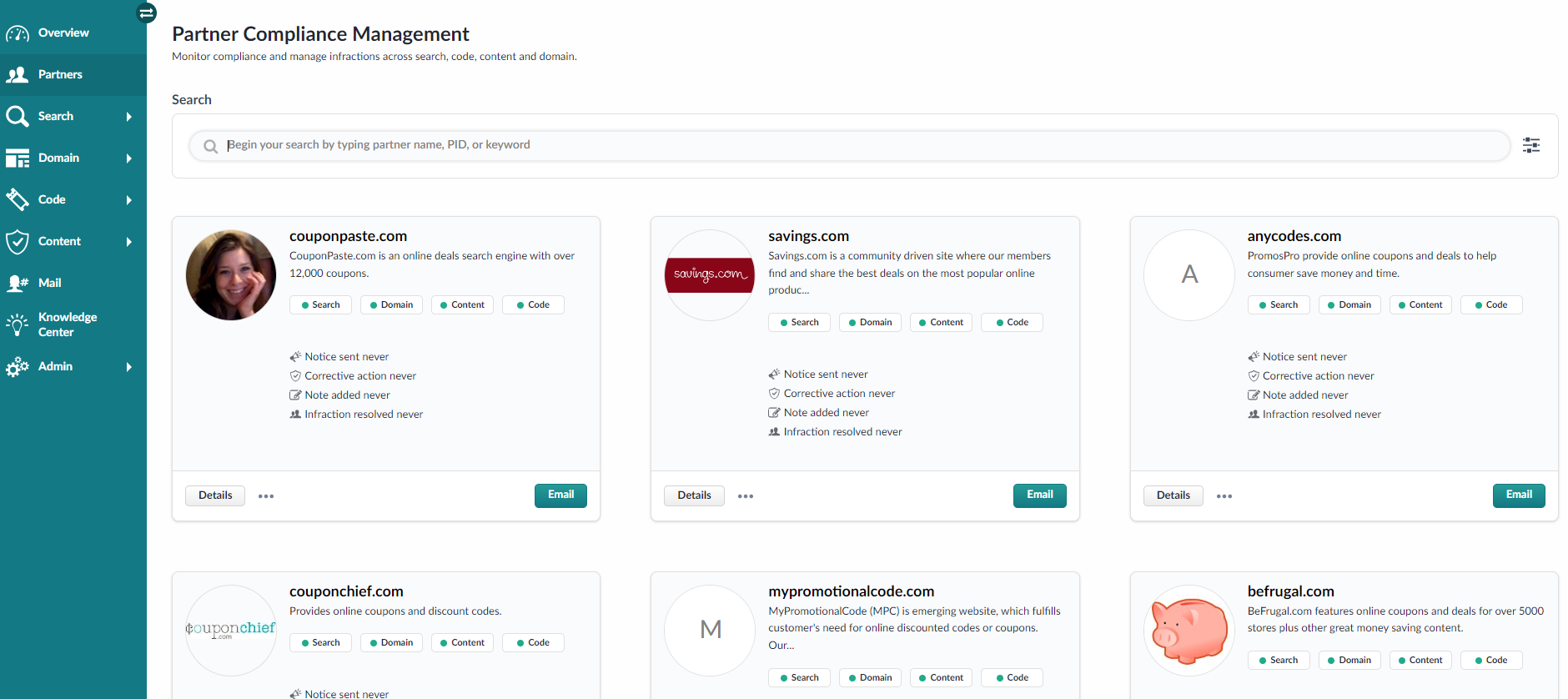This screenshot has height=699, width=1568.
Task: Open more options dots on savings.com card
Action: [x=746, y=496]
